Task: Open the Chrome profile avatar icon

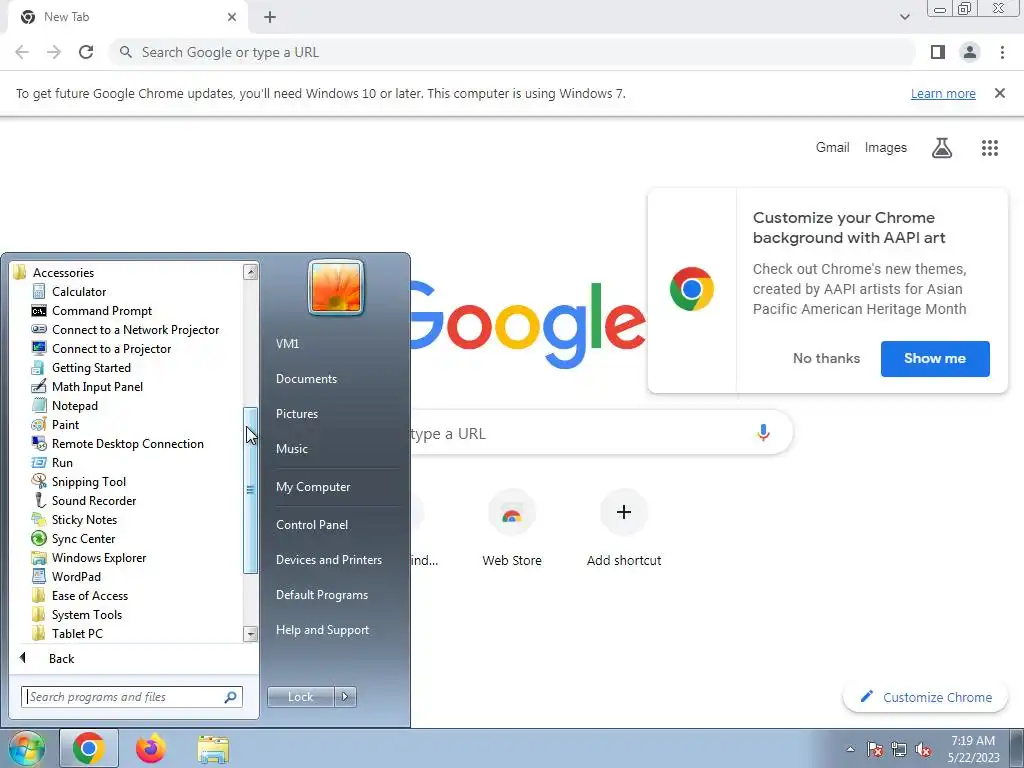Action: click(970, 52)
